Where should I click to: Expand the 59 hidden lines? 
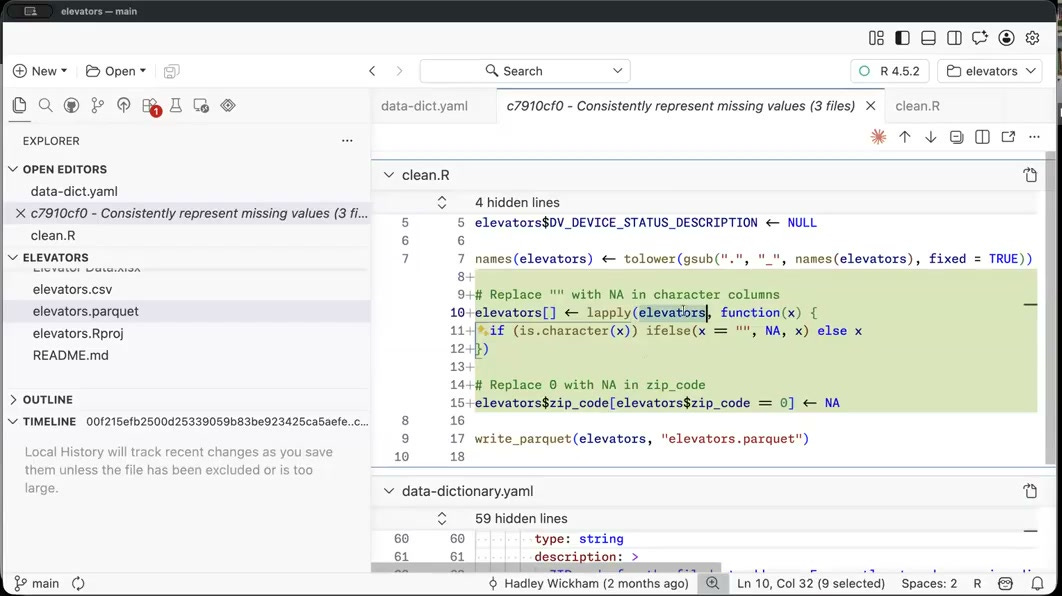442,519
